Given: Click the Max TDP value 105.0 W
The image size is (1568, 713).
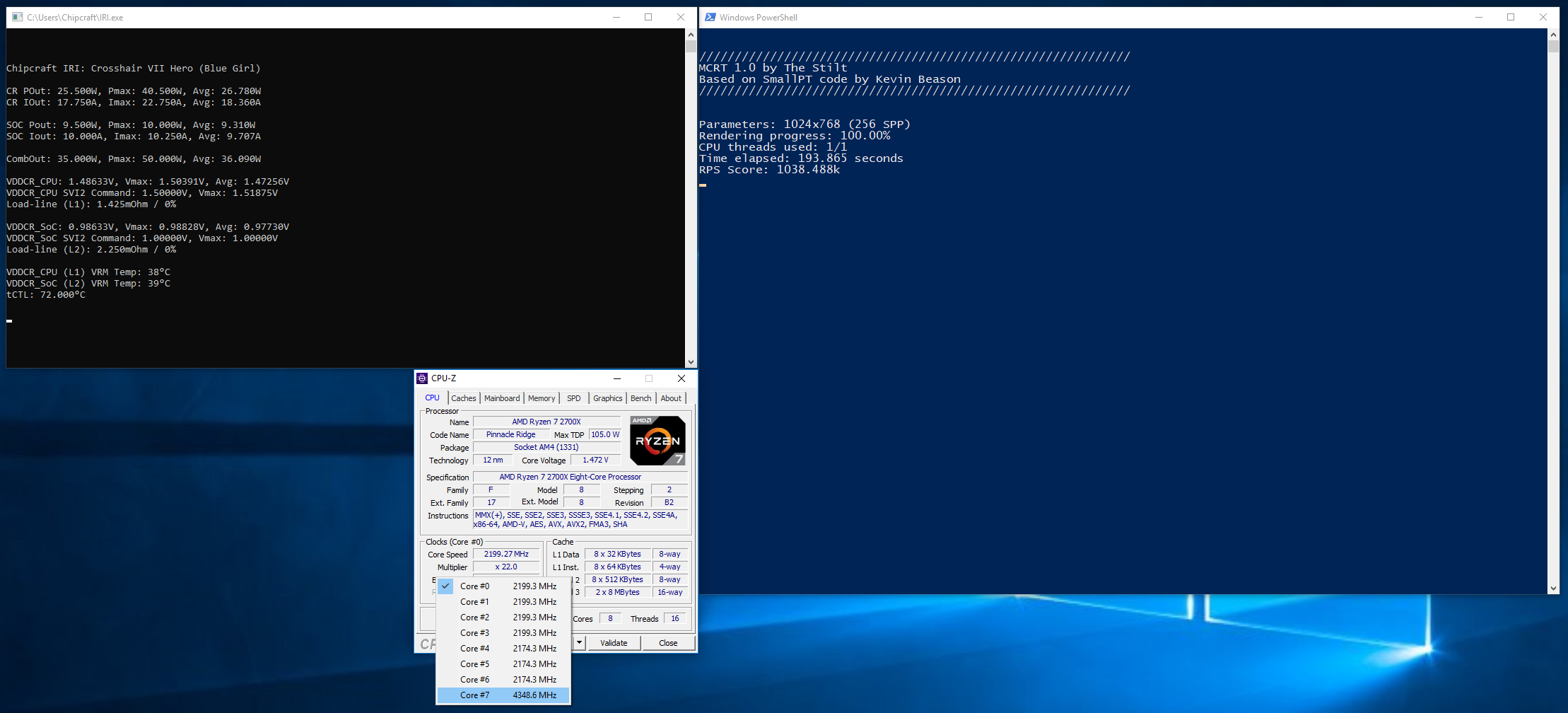Looking at the screenshot, I should click(x=605, y=434).
